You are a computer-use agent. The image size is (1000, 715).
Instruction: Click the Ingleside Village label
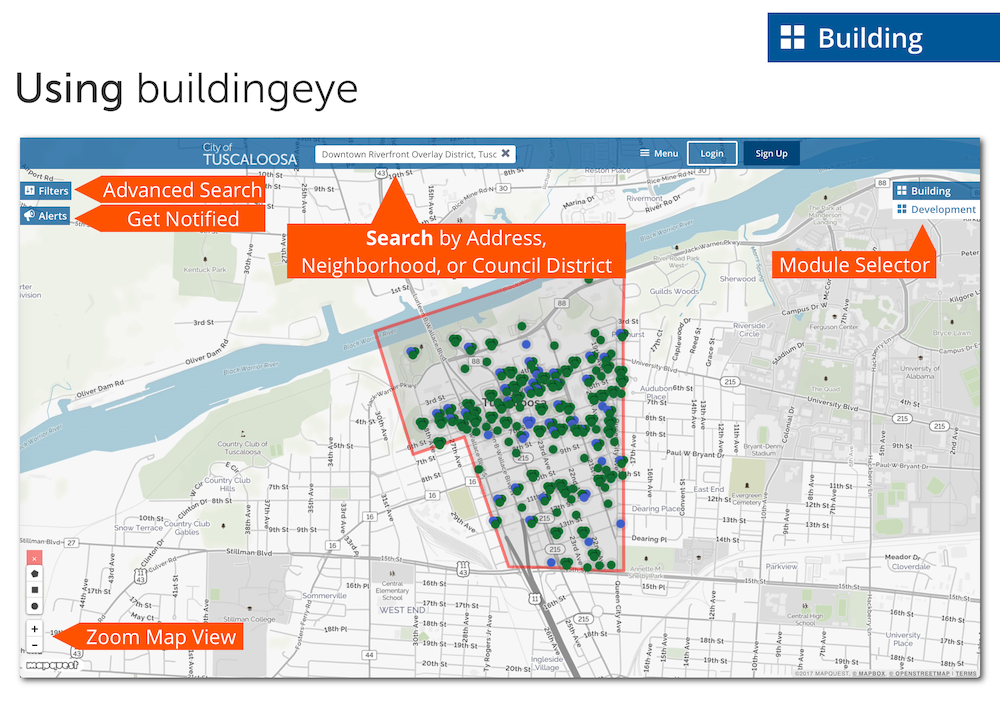pos(547,663)
